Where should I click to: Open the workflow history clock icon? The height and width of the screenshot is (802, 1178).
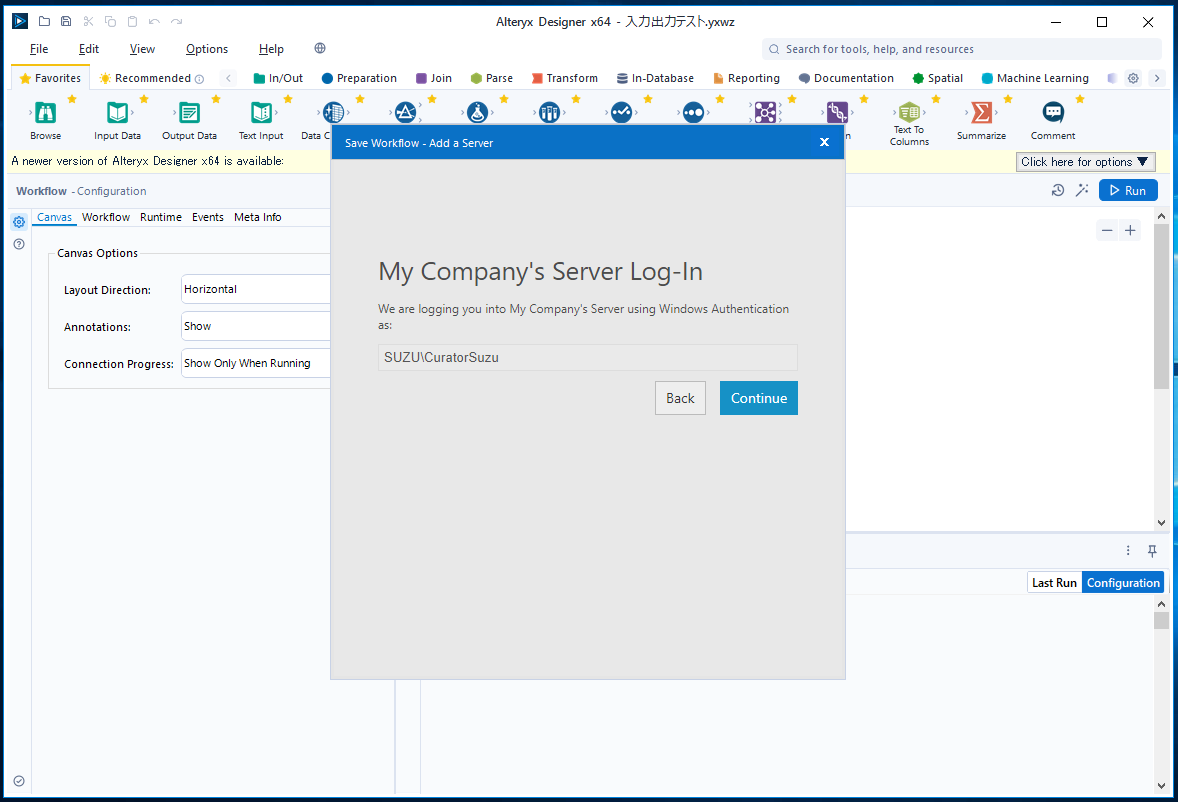(x=1058, y=189)
